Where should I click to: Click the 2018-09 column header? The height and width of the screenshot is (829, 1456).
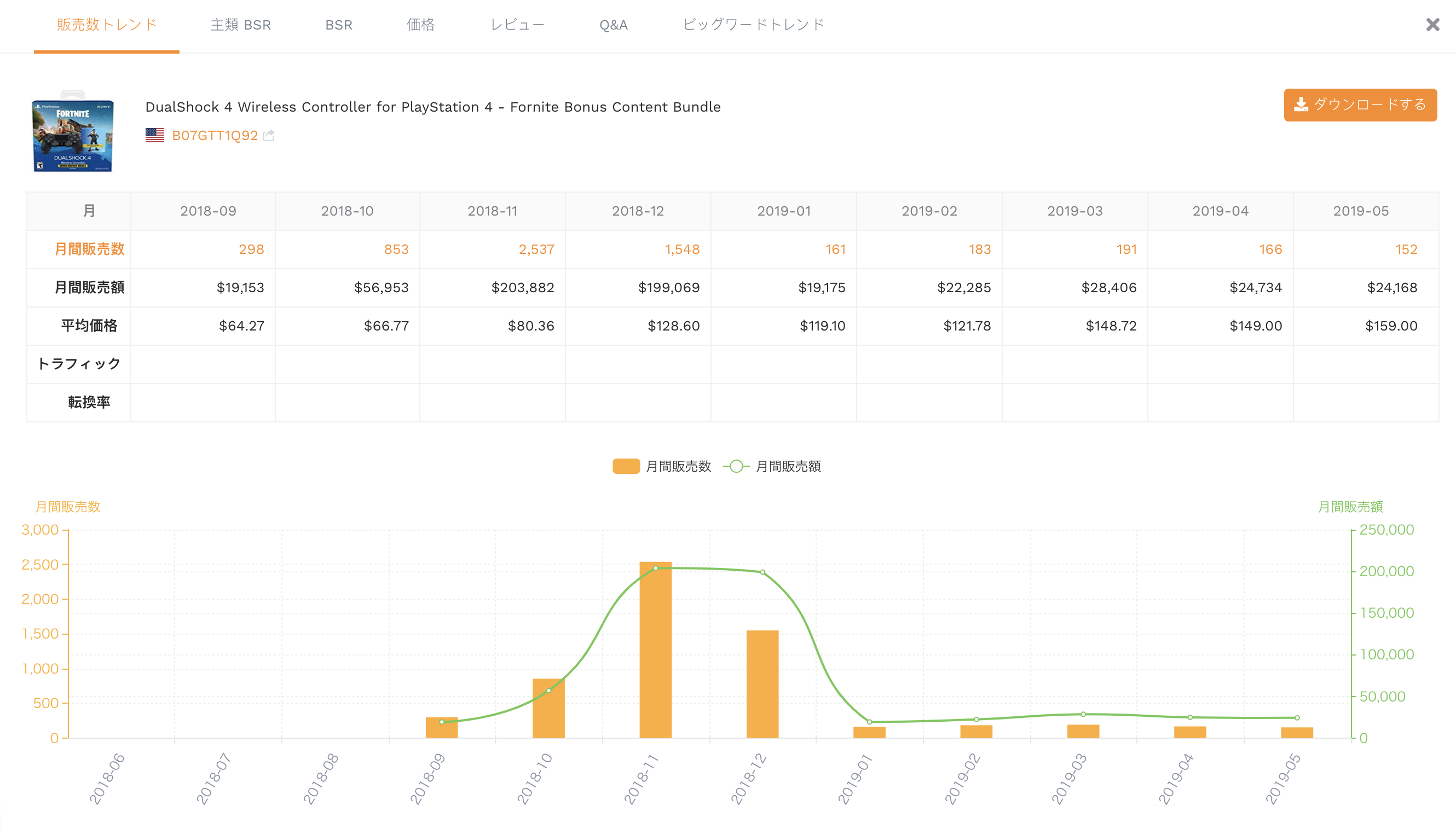[203, 211]
